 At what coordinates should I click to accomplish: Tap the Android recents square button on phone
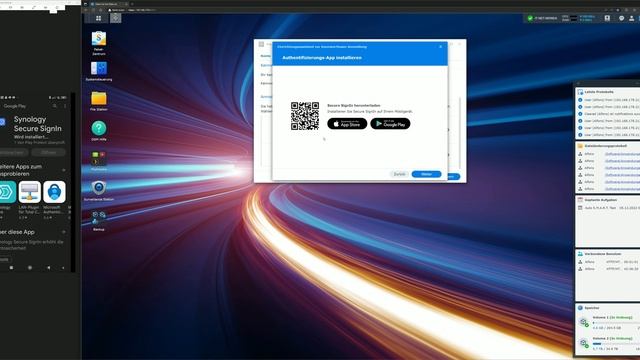(11, 268)
